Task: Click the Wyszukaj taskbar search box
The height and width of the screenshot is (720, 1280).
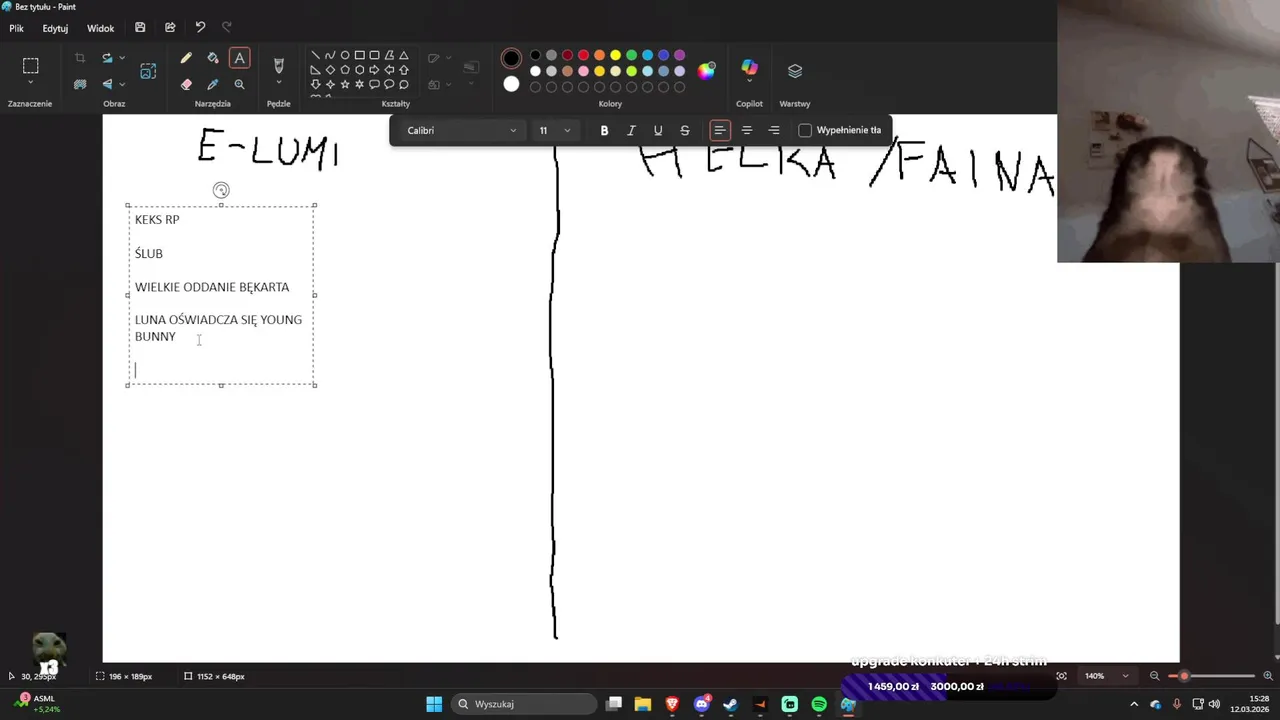Action: tap(523, 704)
